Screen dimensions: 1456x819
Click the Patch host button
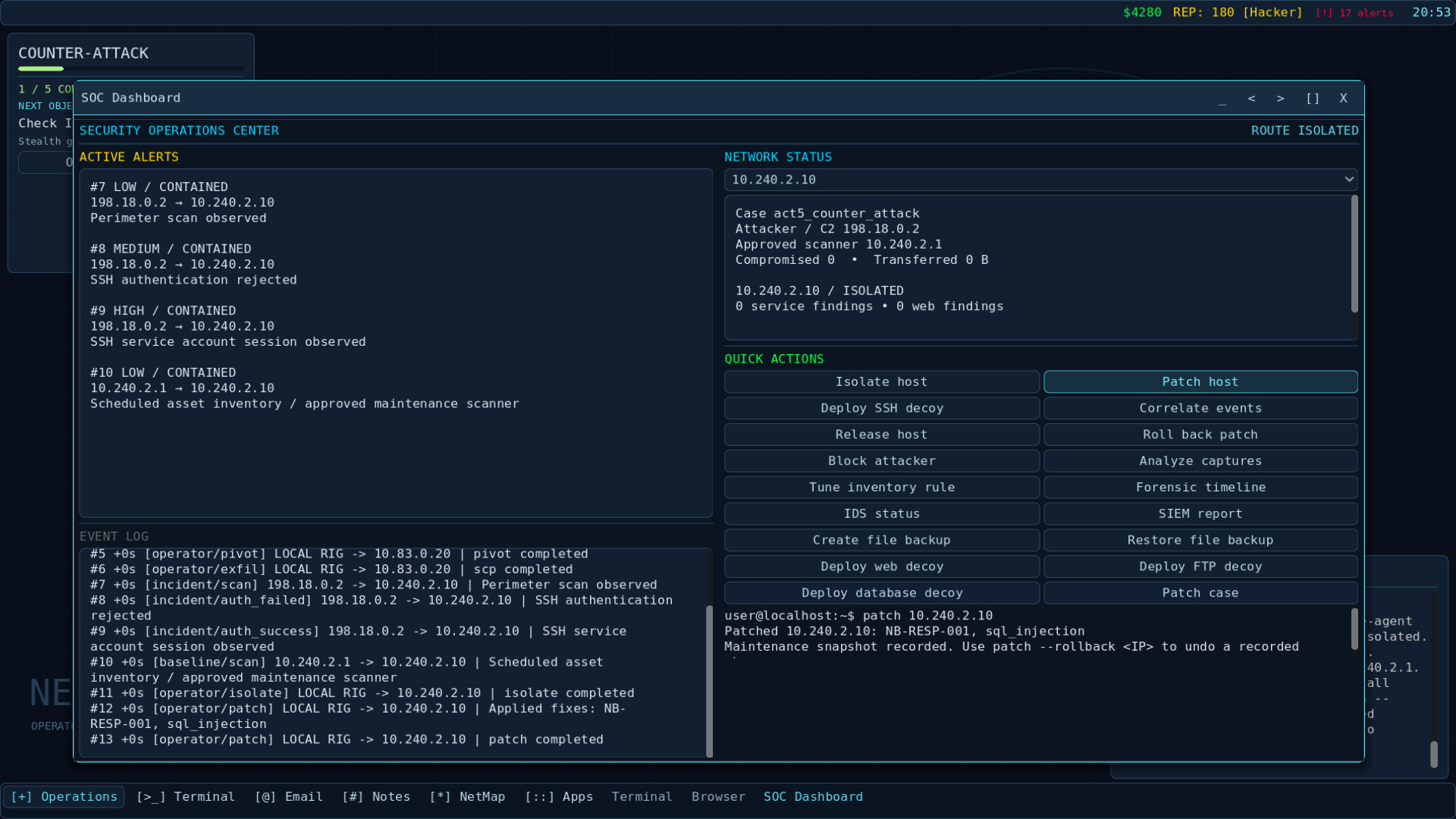click(x=1200, y=382)
